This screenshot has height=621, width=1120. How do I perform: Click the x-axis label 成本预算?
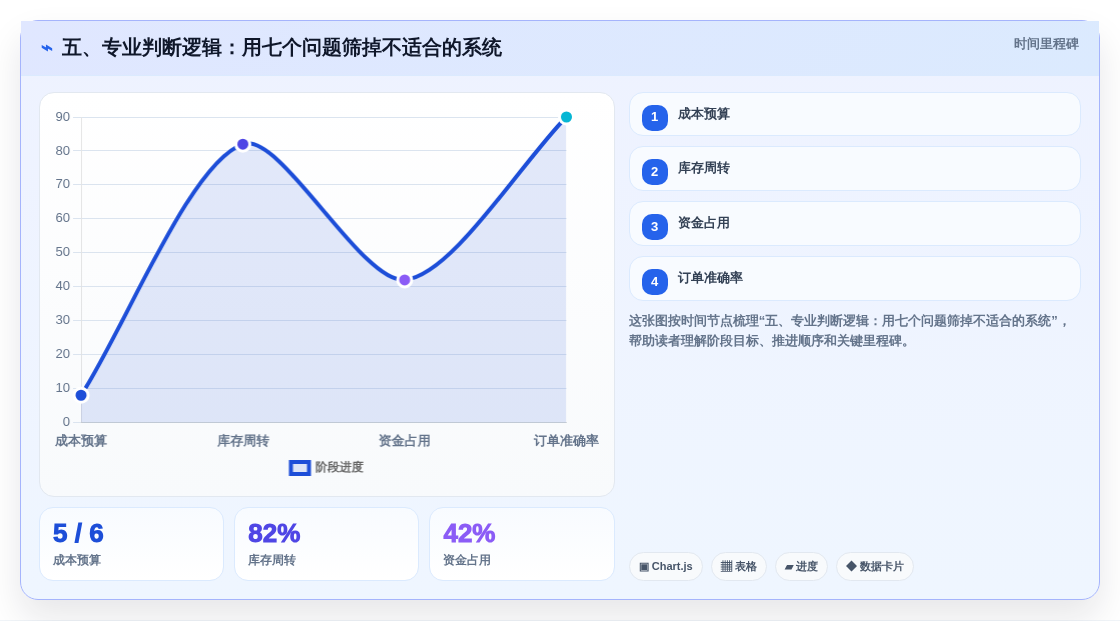(x=81, y=441)
